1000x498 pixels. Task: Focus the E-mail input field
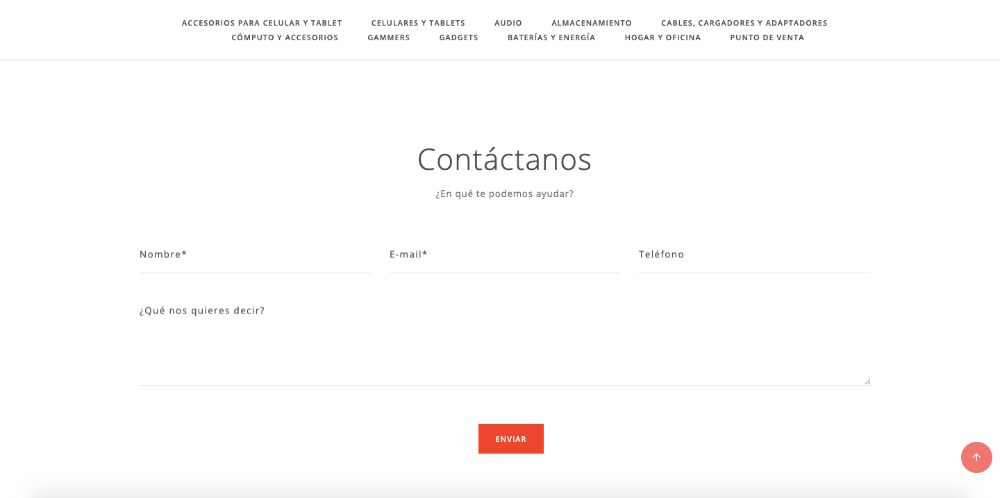pyautogui.click(x=504, y=256)
